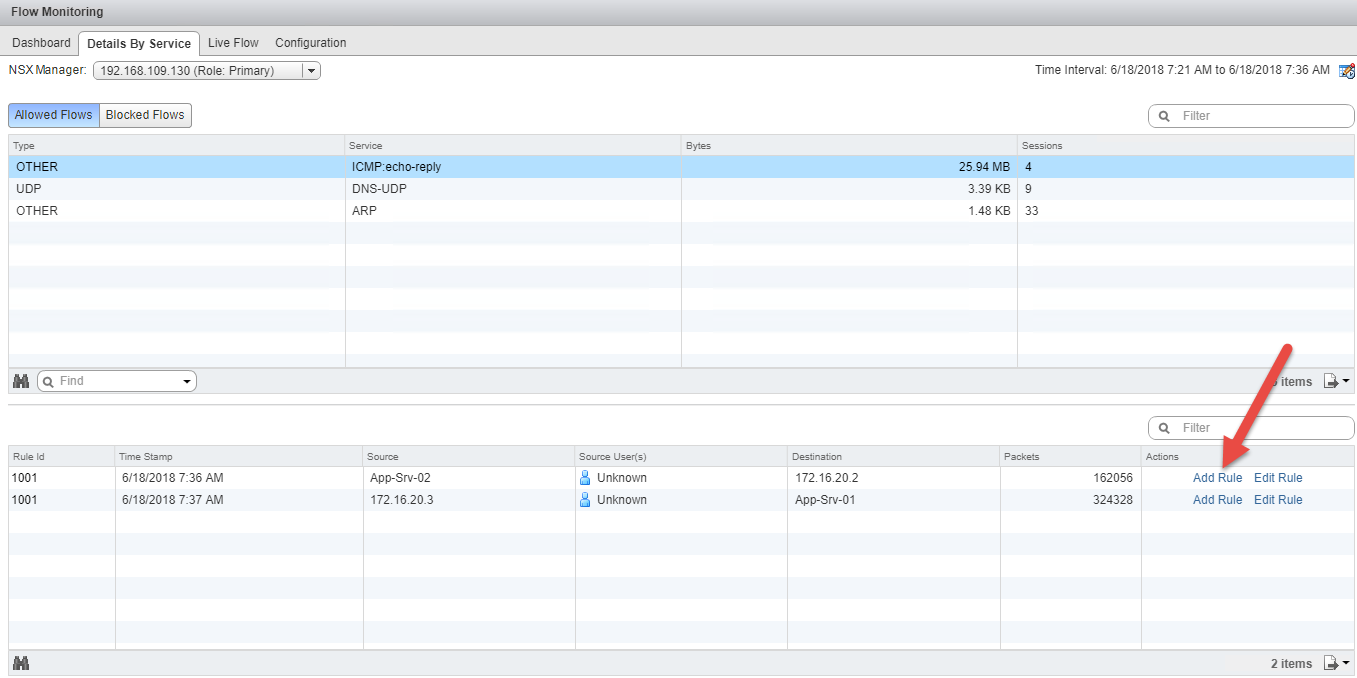Expand export options arrow beside '2 items'
Image resolution: width=1357 pixels, height=678 pixels.
1346,664
